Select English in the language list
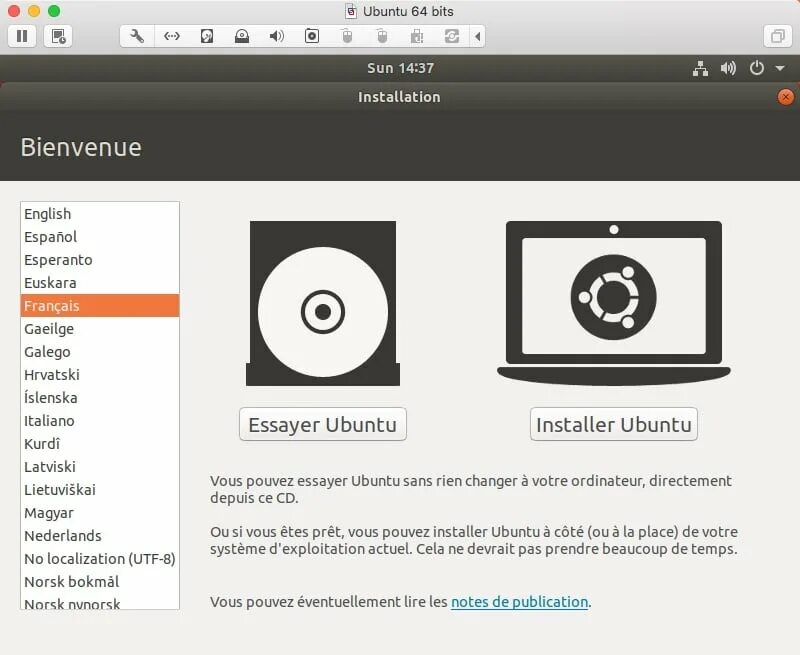This screenshot has width=800, height=655. (100, 214)
